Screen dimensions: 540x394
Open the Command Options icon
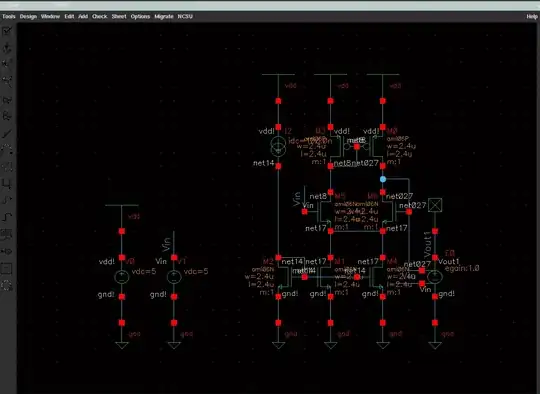(7, 268)
